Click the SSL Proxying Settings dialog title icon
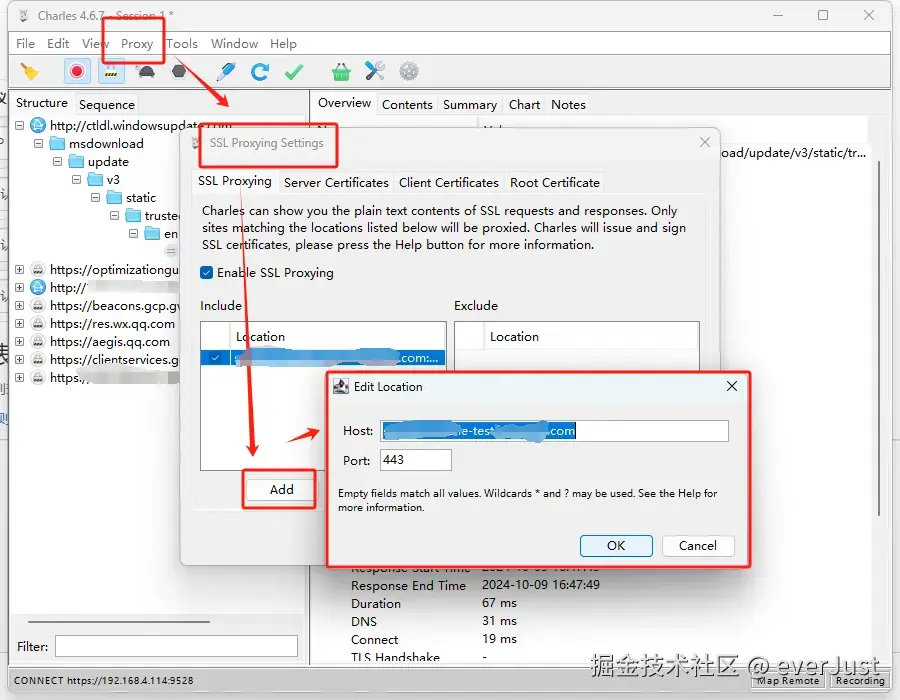 click(x=196, y=143)
